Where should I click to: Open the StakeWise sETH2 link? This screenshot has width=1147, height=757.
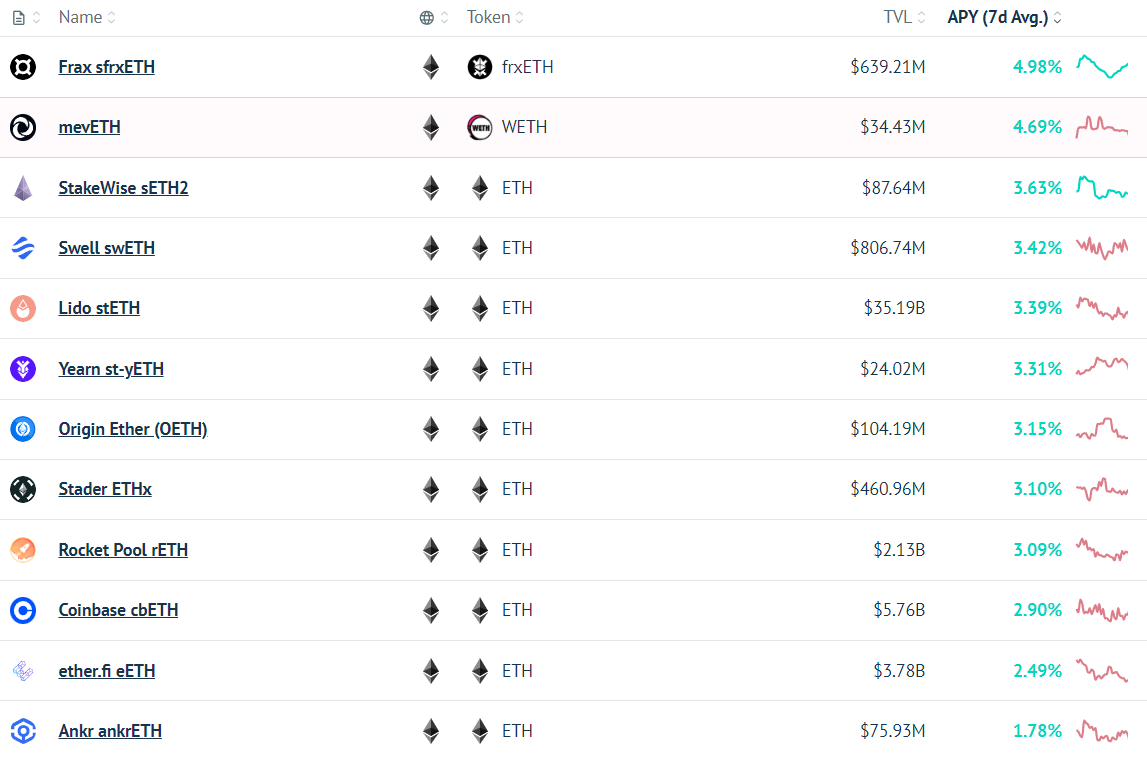point(124,188)
